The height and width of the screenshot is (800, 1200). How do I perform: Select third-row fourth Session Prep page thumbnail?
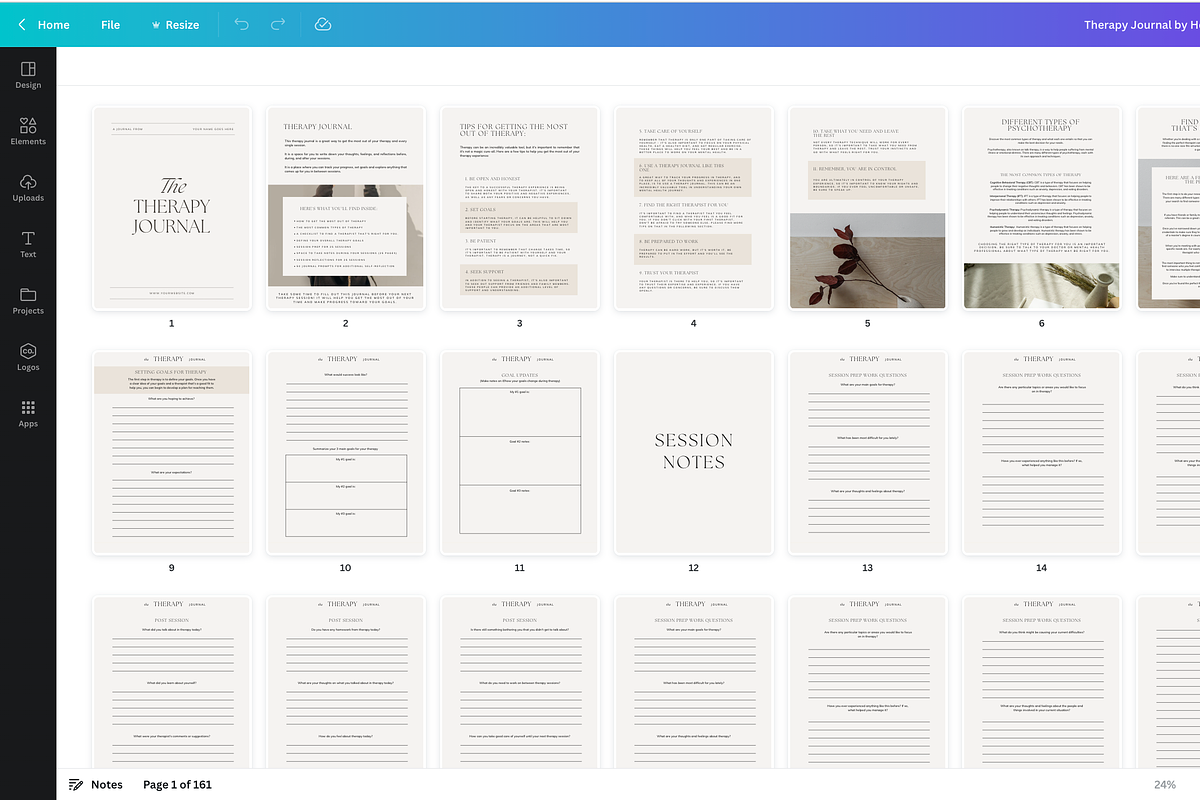click(693, 682)
